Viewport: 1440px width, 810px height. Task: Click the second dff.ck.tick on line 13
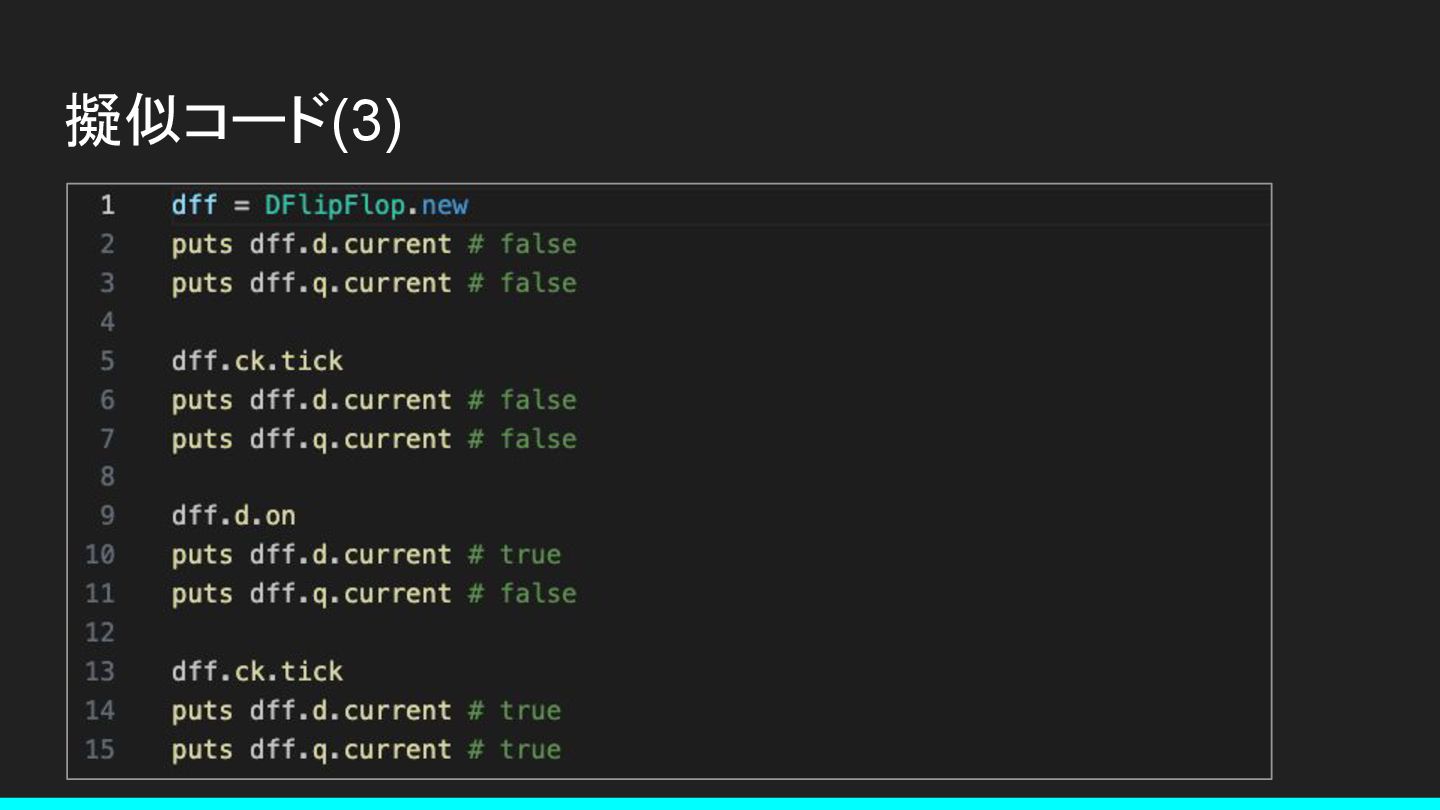coord(257,671)
